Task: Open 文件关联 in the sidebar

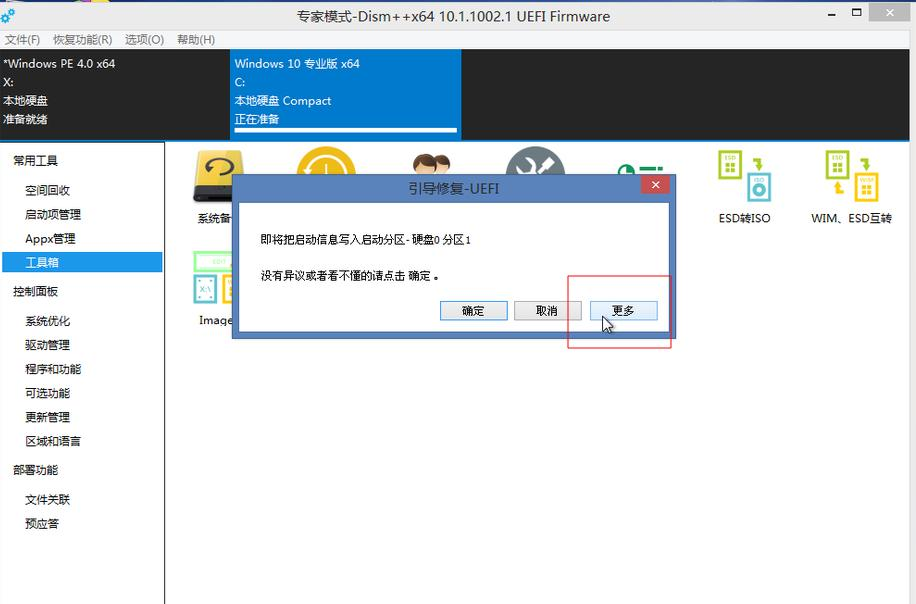Action: (x=47, y=499)
